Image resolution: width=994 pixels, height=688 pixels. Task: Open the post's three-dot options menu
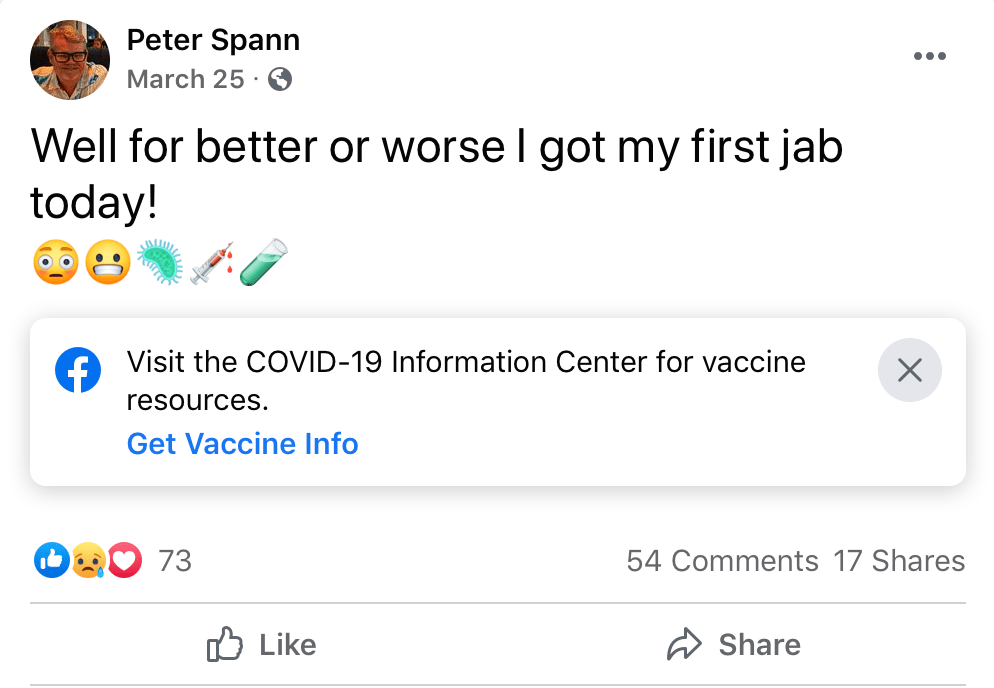tap(929, 56)
